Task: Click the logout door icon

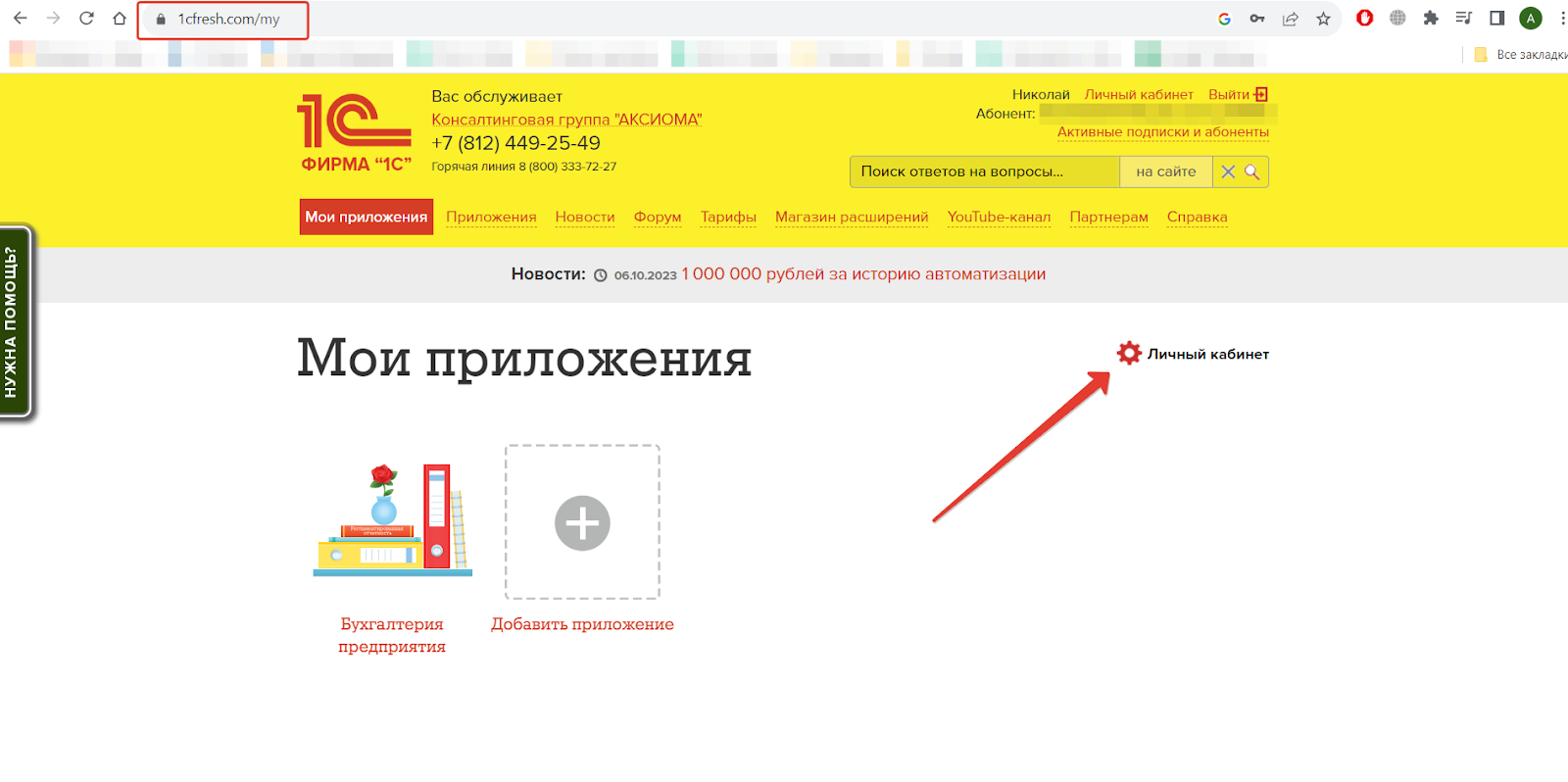Action: pos(1261,95)
